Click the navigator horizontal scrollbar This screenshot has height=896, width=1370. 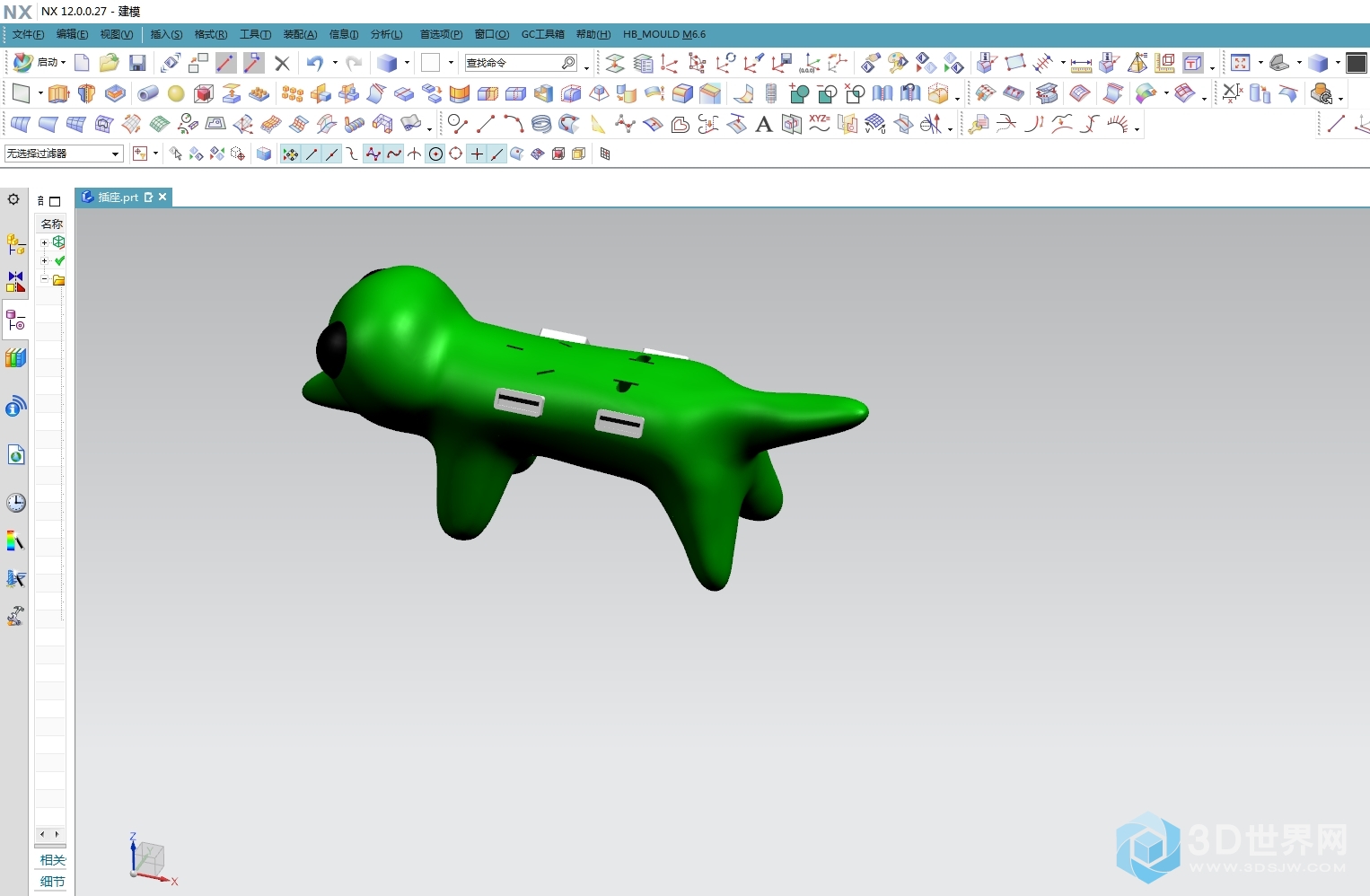pos(49,834)
